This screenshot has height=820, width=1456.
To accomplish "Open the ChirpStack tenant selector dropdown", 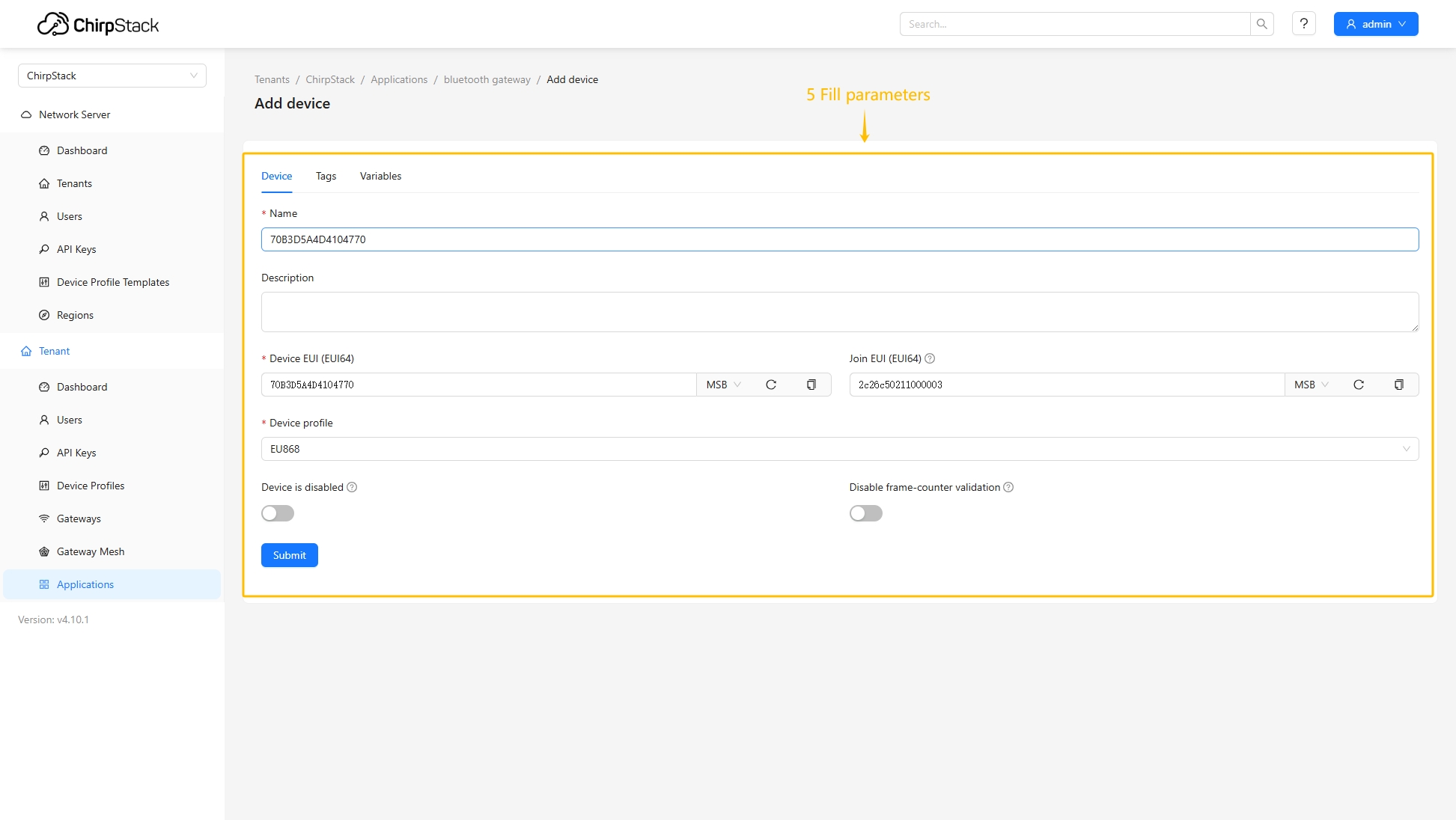I will [112, 76].
